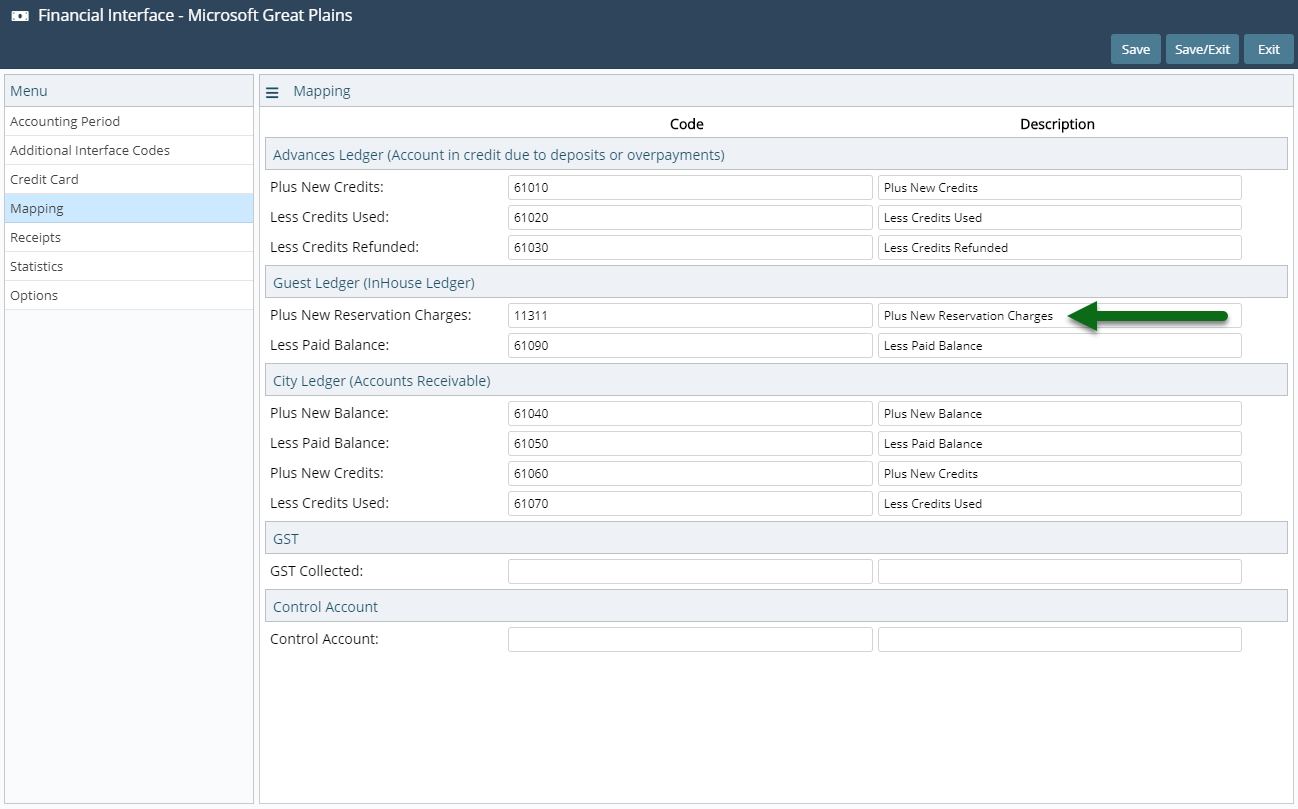Viewport: 1298px width, 809px height.
Task: Click City Ledger Less Credits Used code 61070
Action: coord(690,504)
